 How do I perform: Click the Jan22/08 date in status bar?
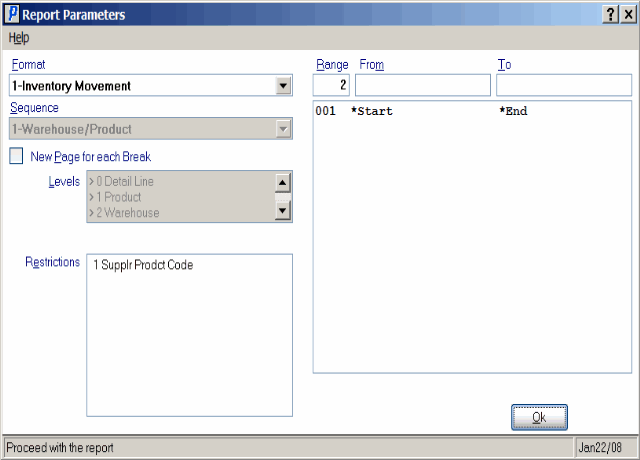(600, 448)
